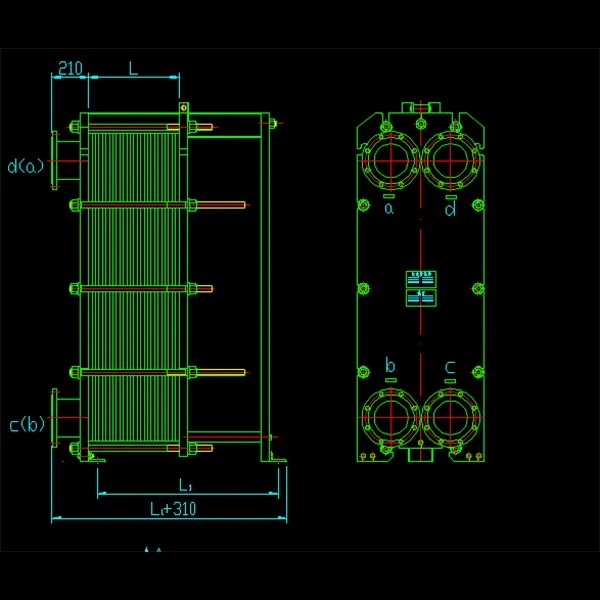
Task: Click the letter a under top-left port
Action: (x=390, y=208)
